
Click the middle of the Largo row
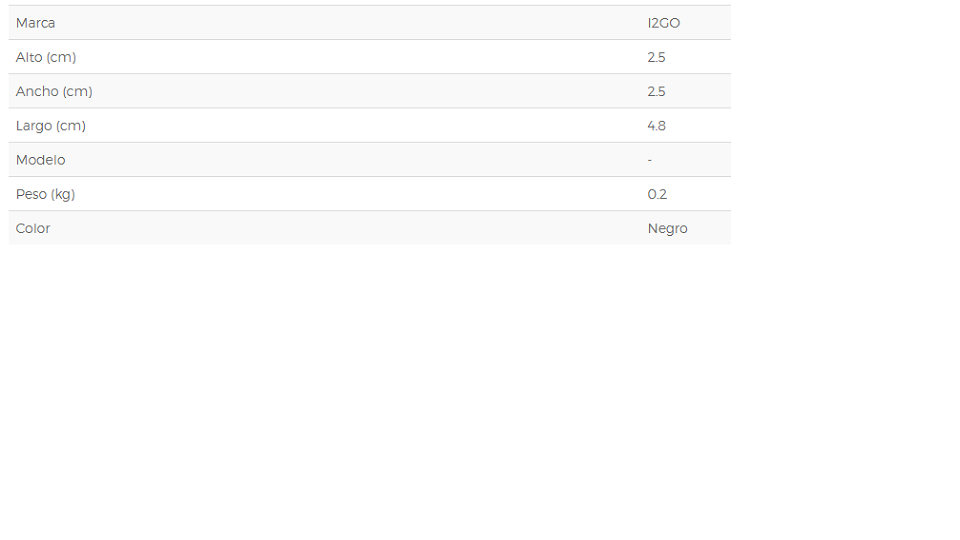click(x=370, y=126)
